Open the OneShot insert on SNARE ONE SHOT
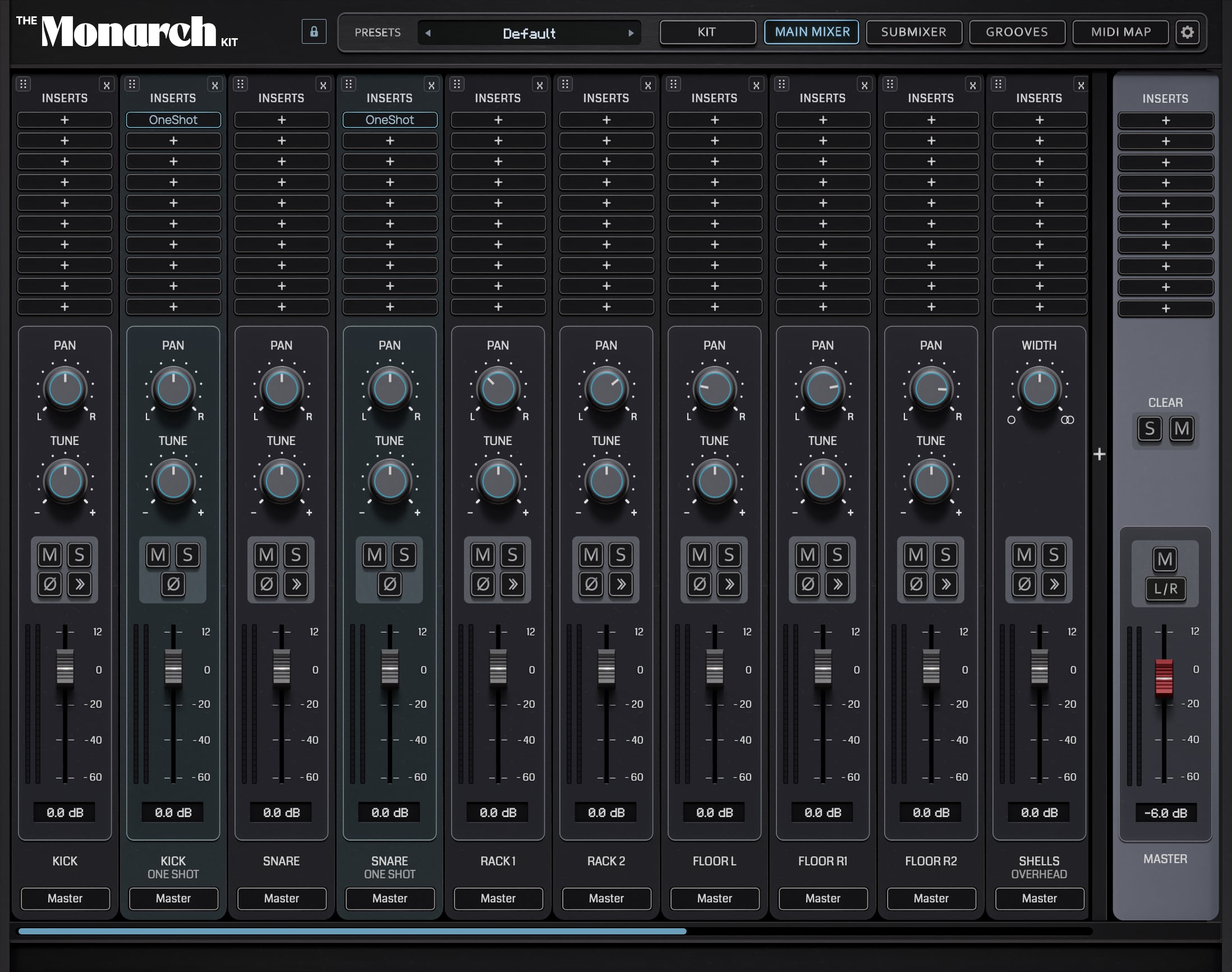 click(389, 120)
